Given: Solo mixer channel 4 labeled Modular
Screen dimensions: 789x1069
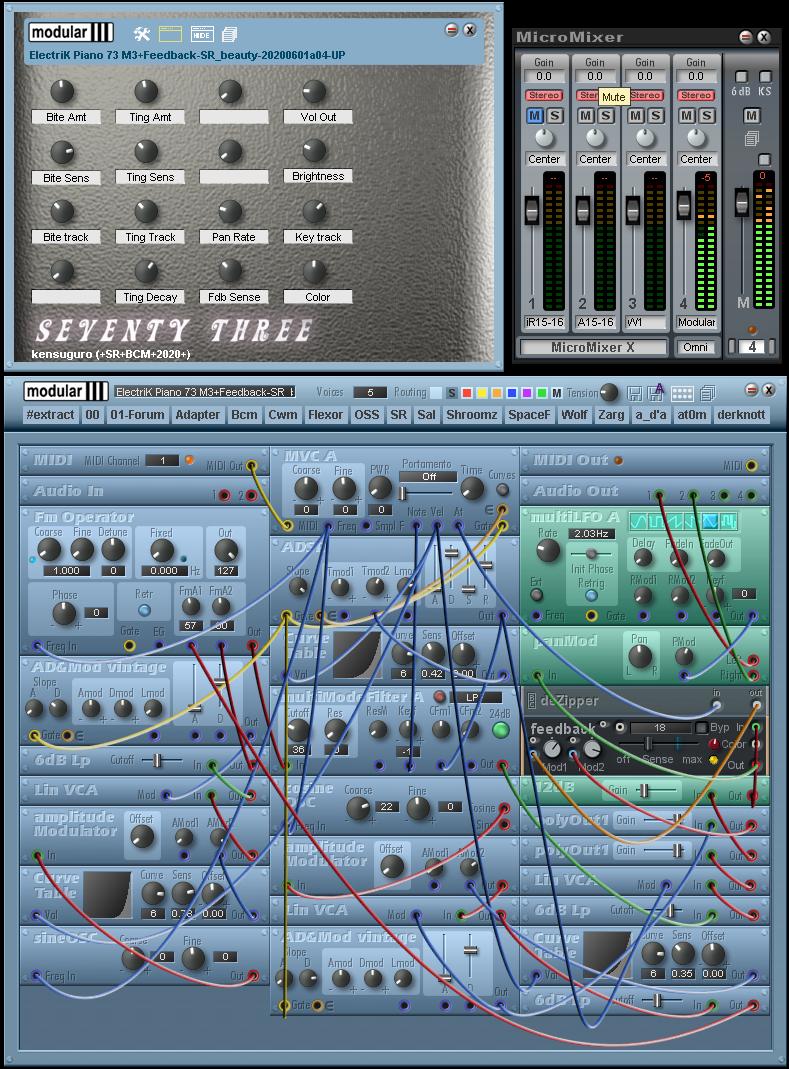Looking at the screenshot, I should [706, 116].
